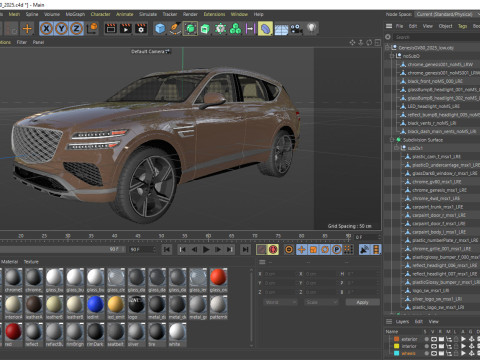Collapse the Subdivision Surface hierarchy
The image size is (480, 360).
tap(392, 140)
